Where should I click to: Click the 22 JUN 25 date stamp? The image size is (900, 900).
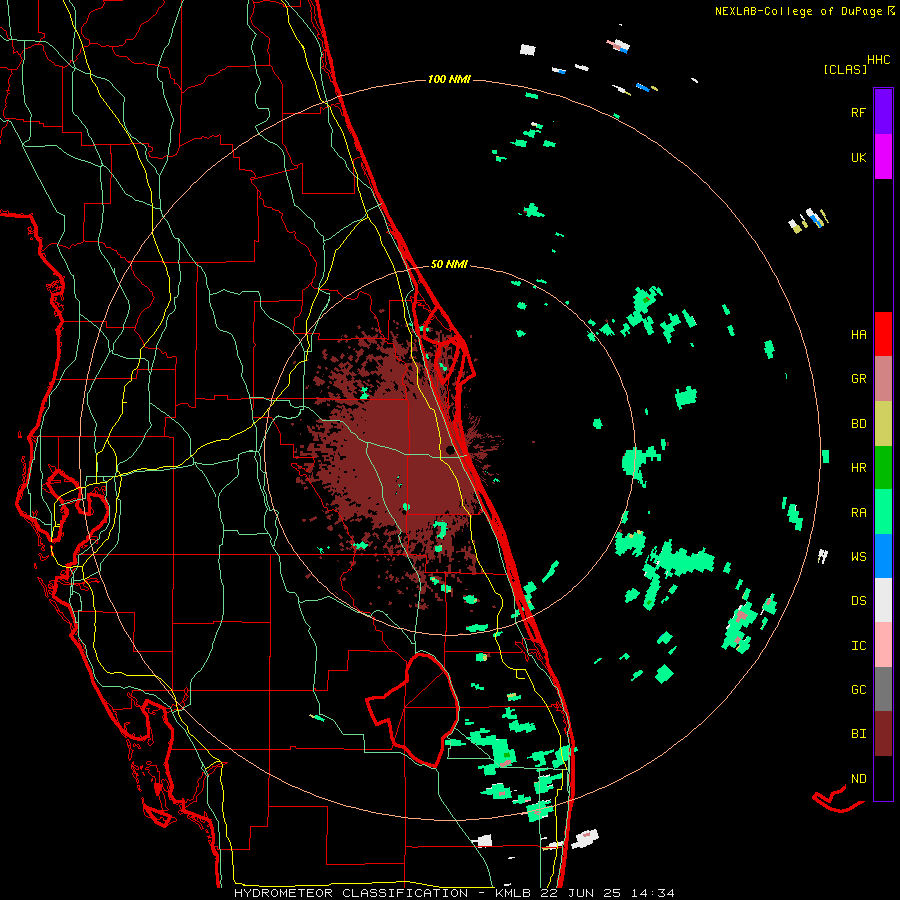(580, 893)
